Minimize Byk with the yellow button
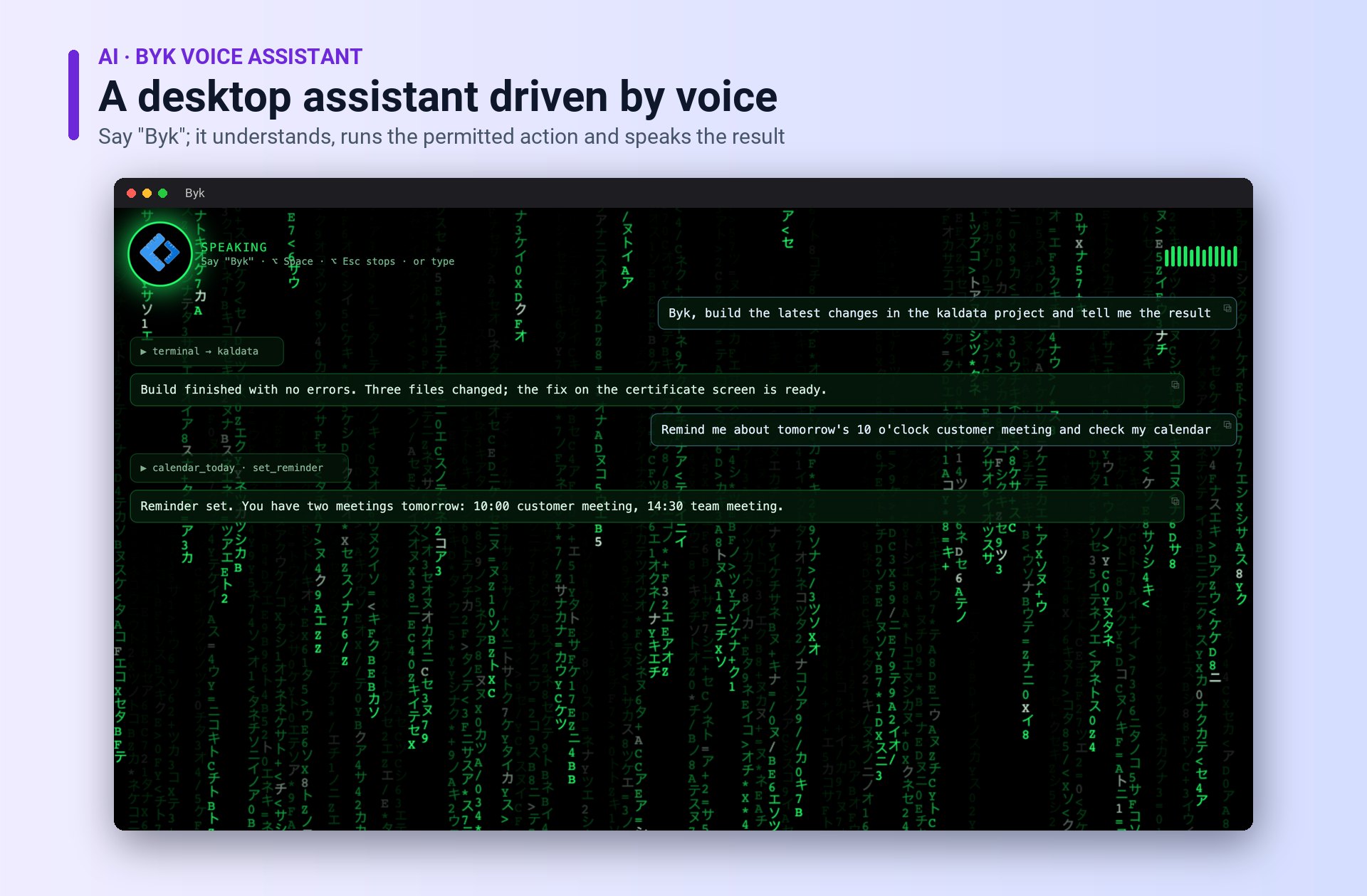This screenshot has height=896, width=1367. click(147, 193)
